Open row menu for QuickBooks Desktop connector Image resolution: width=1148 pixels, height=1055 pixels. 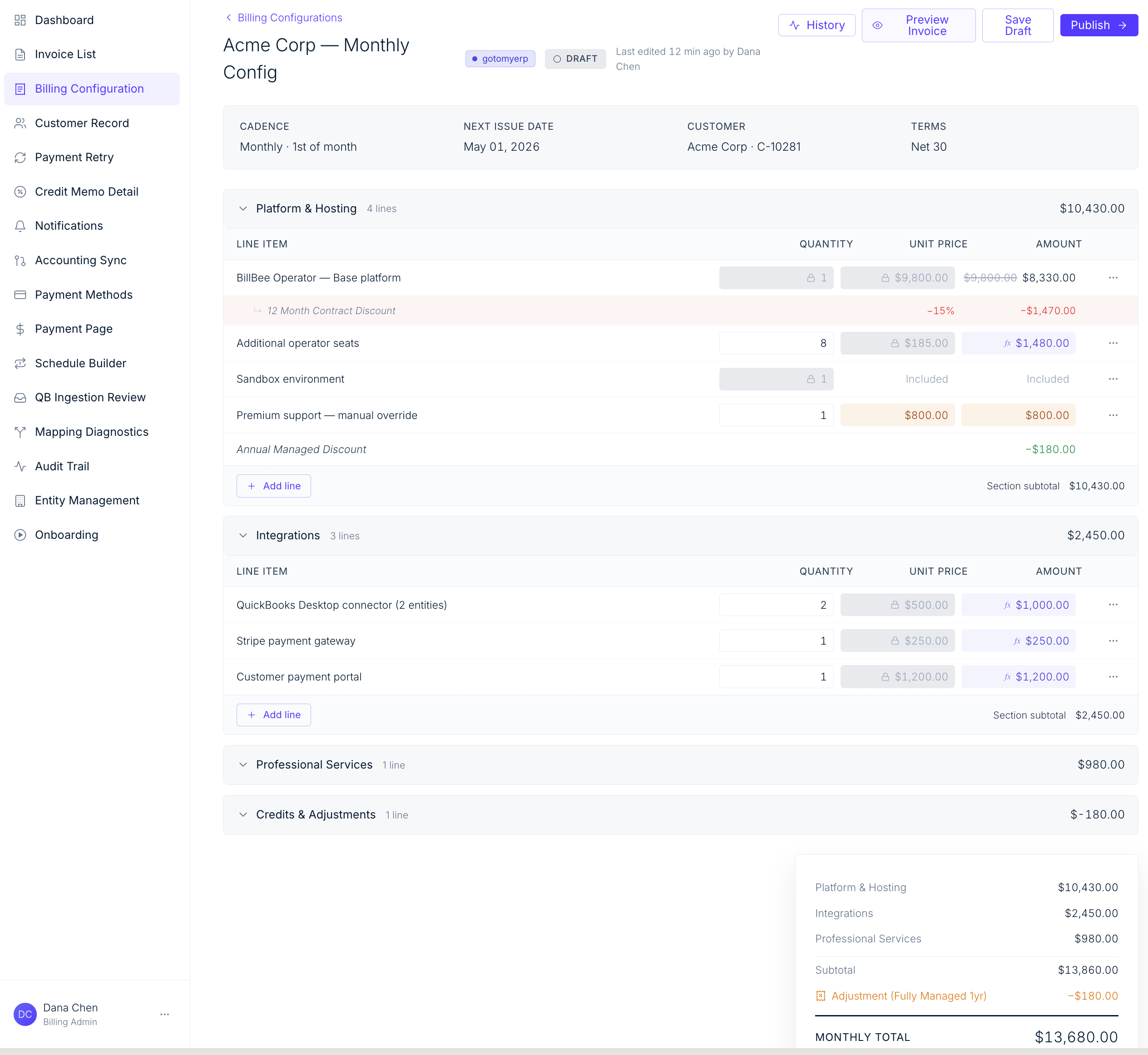pyautogui.click(x=1113, y=605)
